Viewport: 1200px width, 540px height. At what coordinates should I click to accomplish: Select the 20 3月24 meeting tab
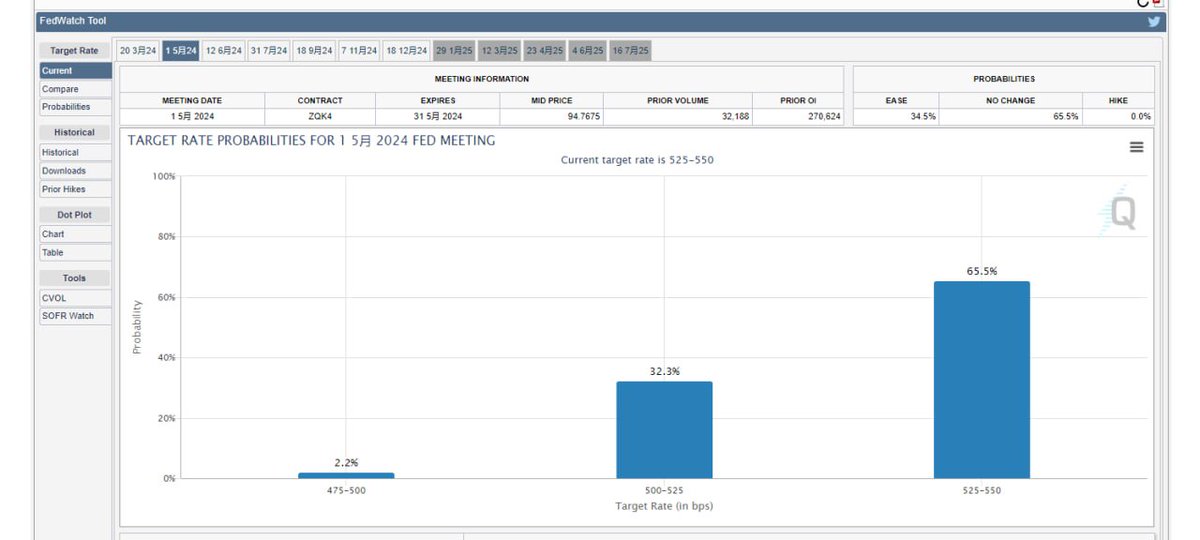point(138,50)
